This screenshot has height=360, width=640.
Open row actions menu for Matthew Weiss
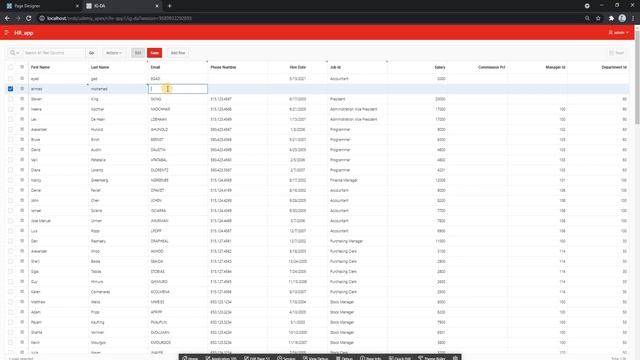[x=22, y=302]
